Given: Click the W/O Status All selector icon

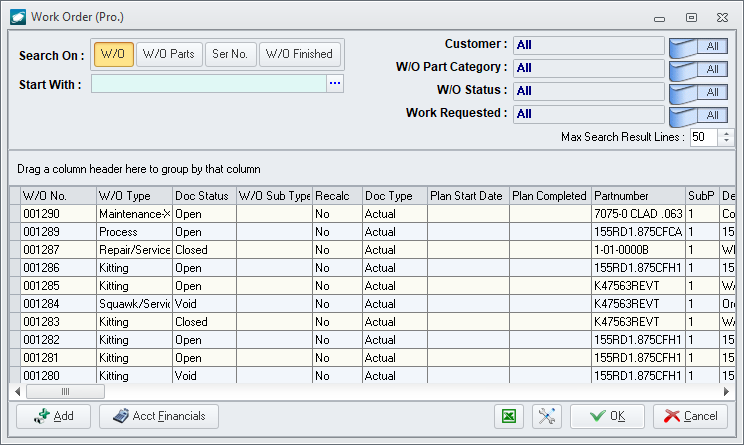Looking at the screenshot, I should (x=699, y=92).
